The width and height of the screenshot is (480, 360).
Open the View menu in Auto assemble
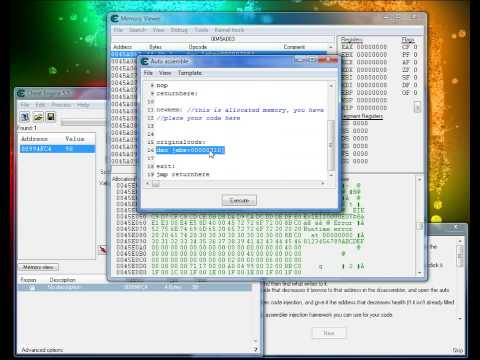(x=165, y=73)
